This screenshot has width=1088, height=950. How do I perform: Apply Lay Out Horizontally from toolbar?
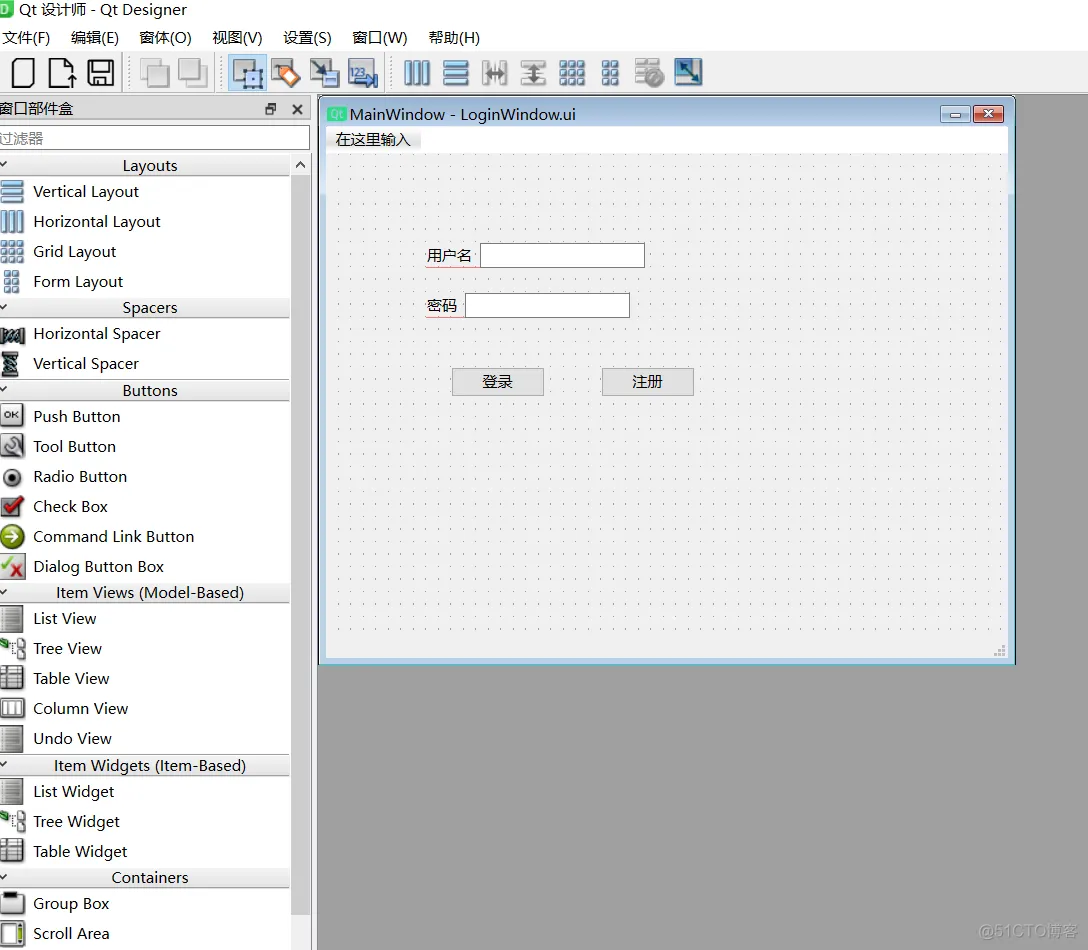(417, 73)
